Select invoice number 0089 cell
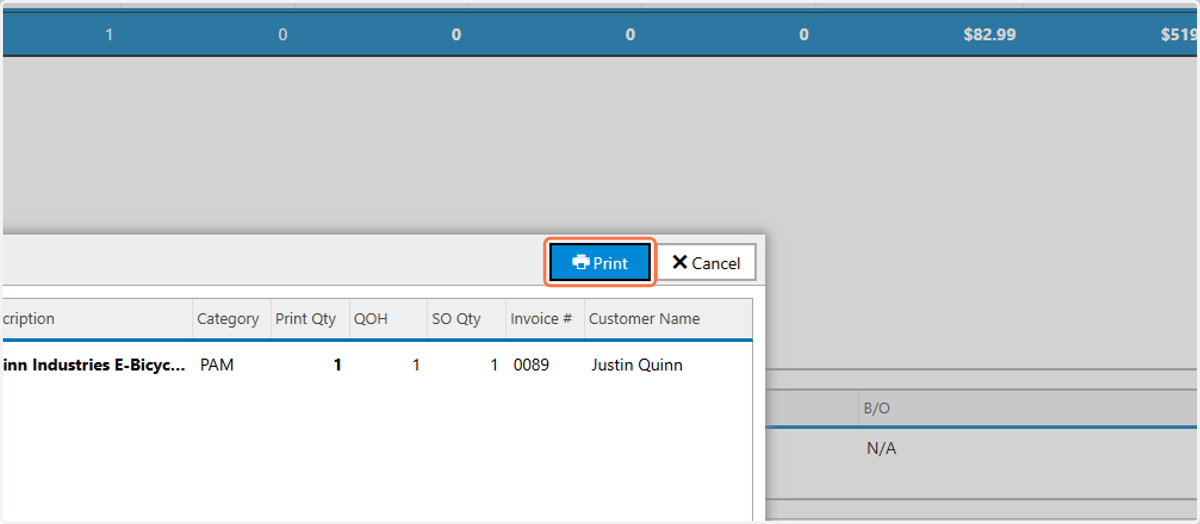 click(531, 365)
